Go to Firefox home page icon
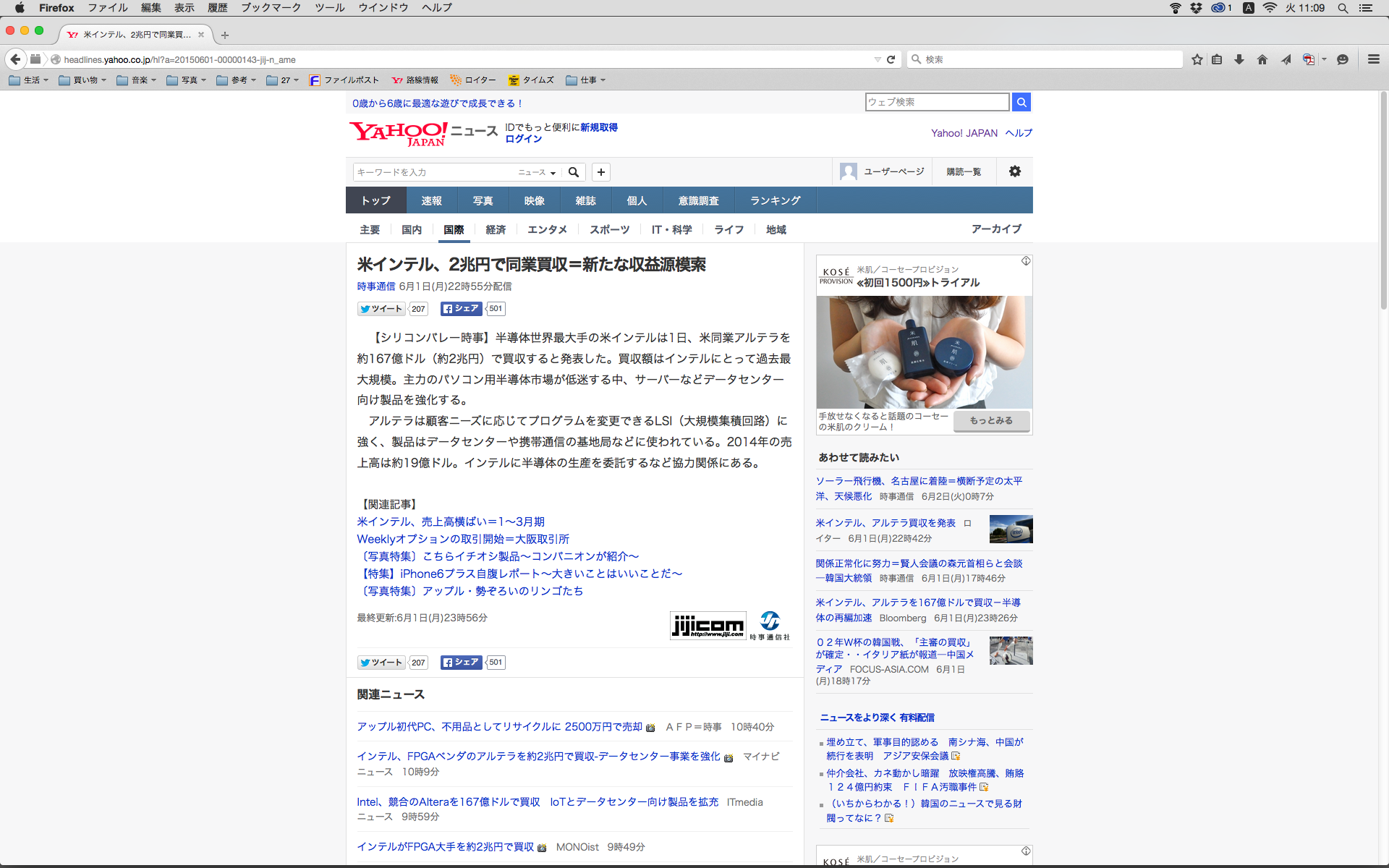This screenshot has width=1389, height=868. (1262, 59)
